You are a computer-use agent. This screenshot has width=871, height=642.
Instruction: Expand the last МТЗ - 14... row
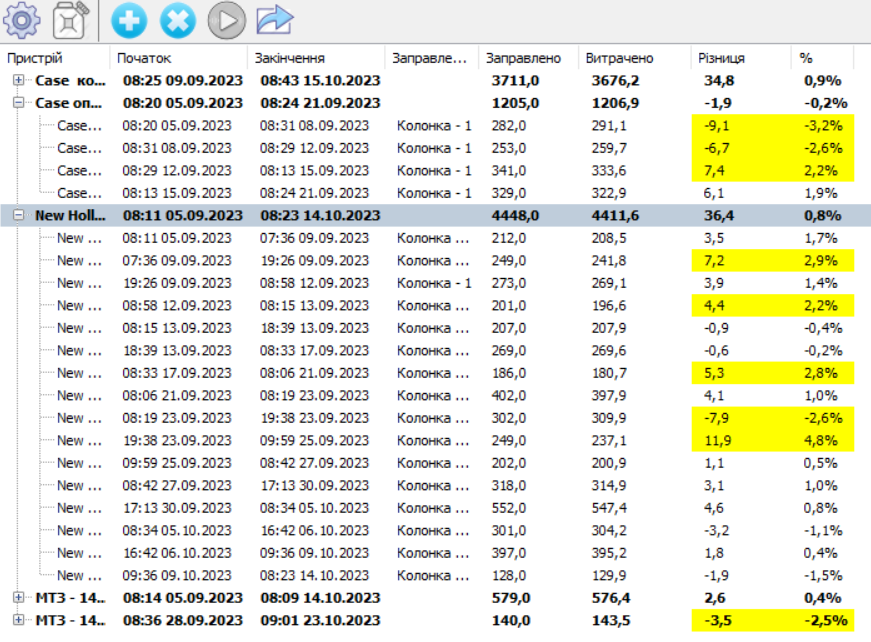19,620
